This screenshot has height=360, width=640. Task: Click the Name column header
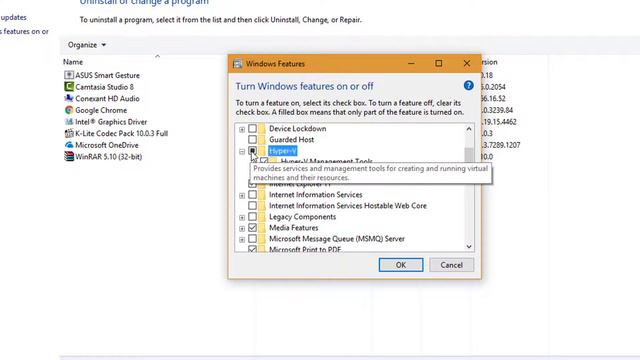point(73,62)
